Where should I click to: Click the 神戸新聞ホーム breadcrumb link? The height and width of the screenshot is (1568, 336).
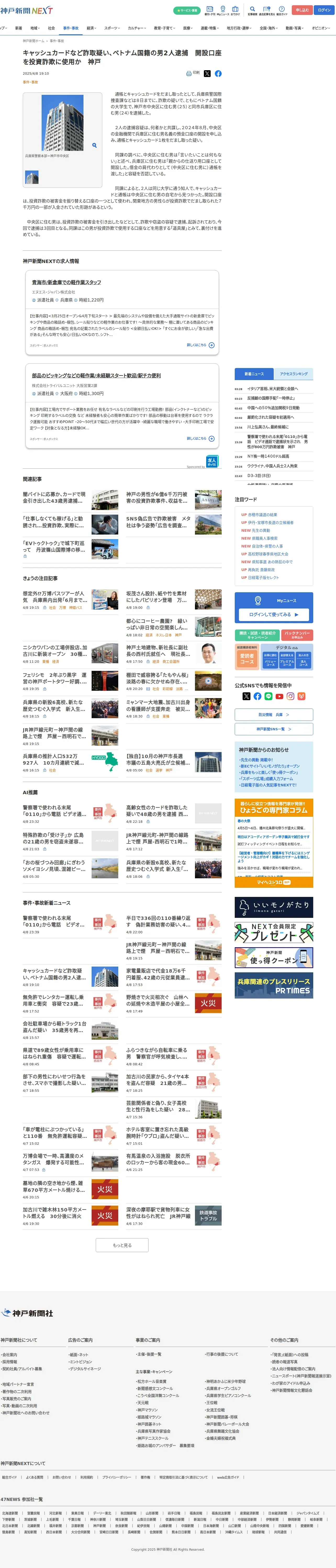(x=33, y=41)
